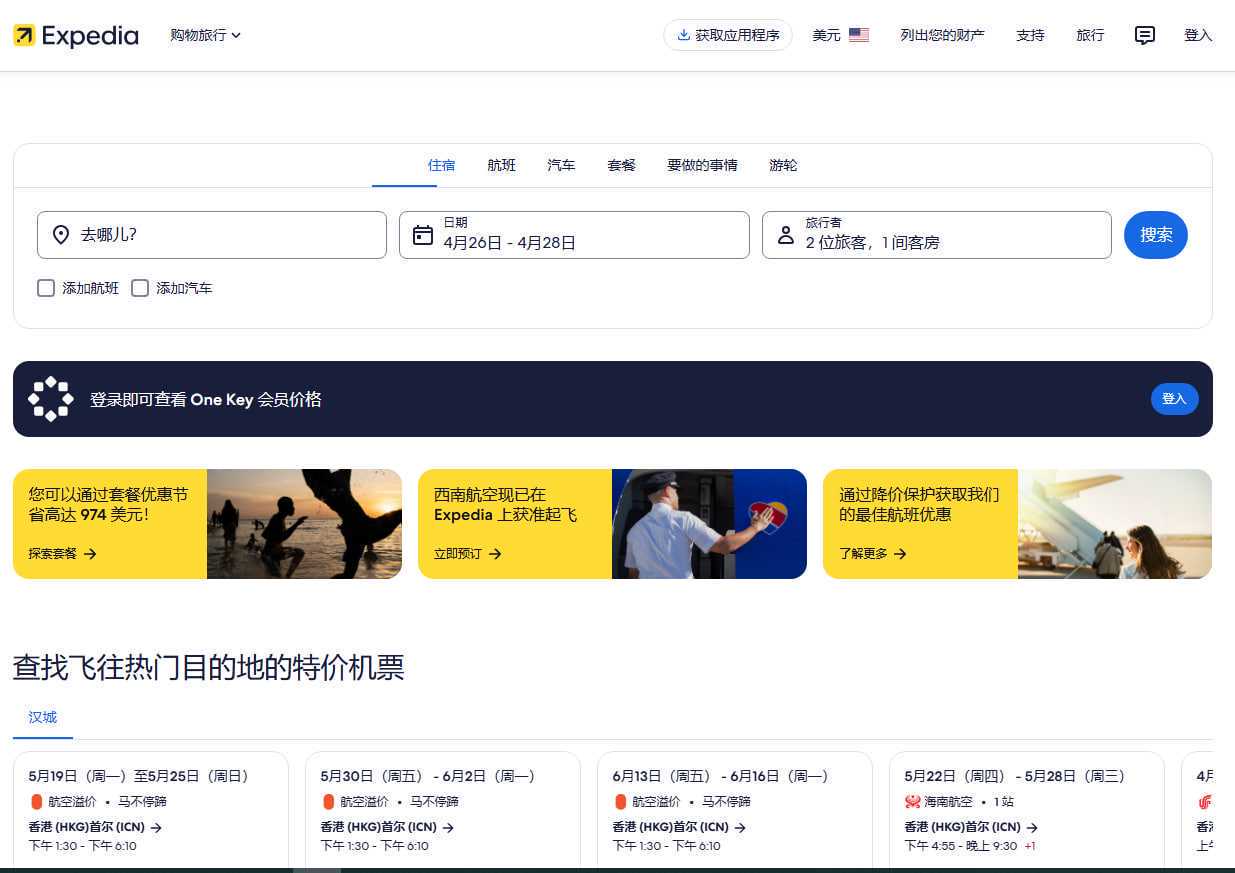Click the 海南航空 airline logo icon
The image size is (1235, 873).
pos(912,802)
